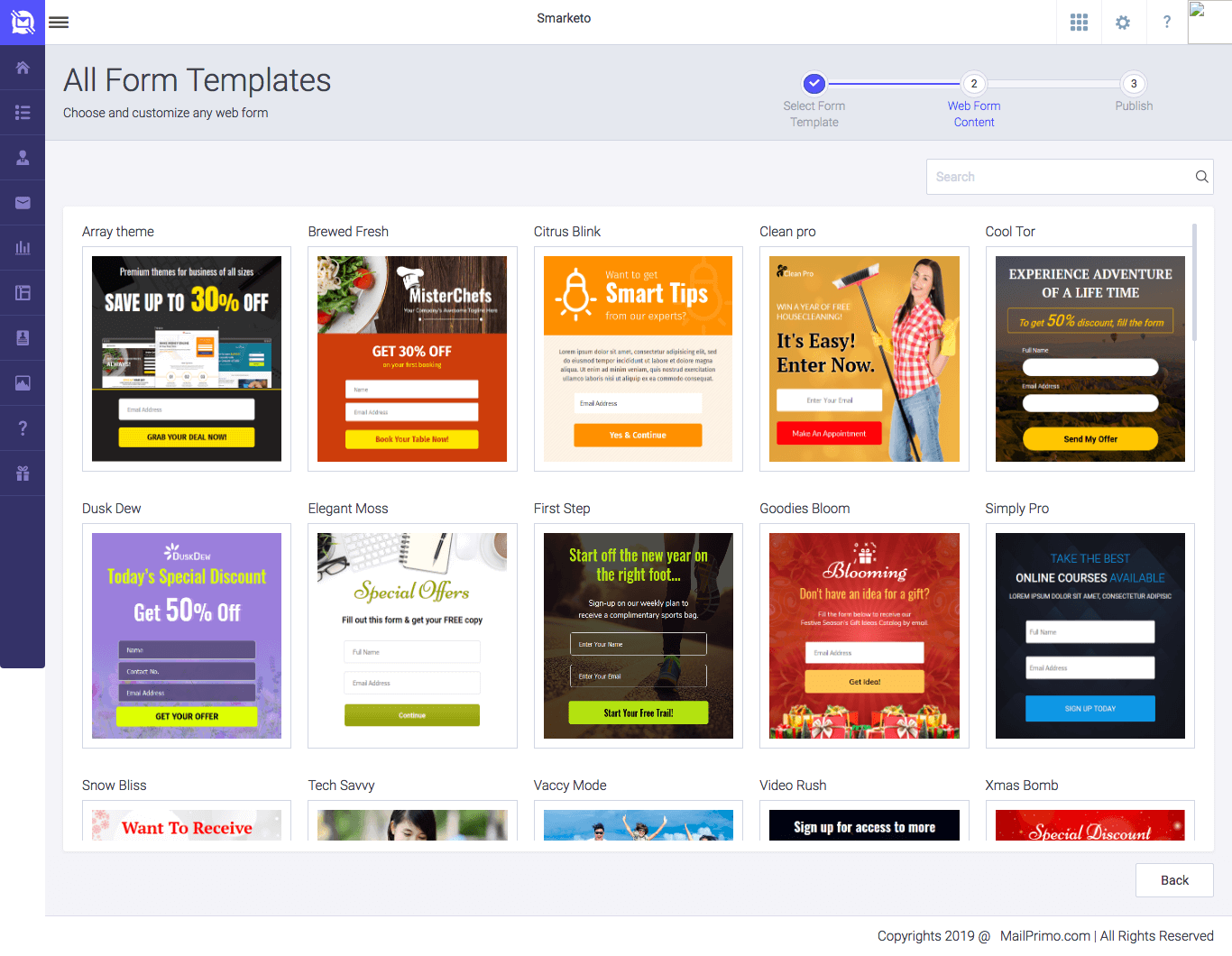Click the search magnifier icon
Screen dimensions: 1232x956
click(1201, 177)
